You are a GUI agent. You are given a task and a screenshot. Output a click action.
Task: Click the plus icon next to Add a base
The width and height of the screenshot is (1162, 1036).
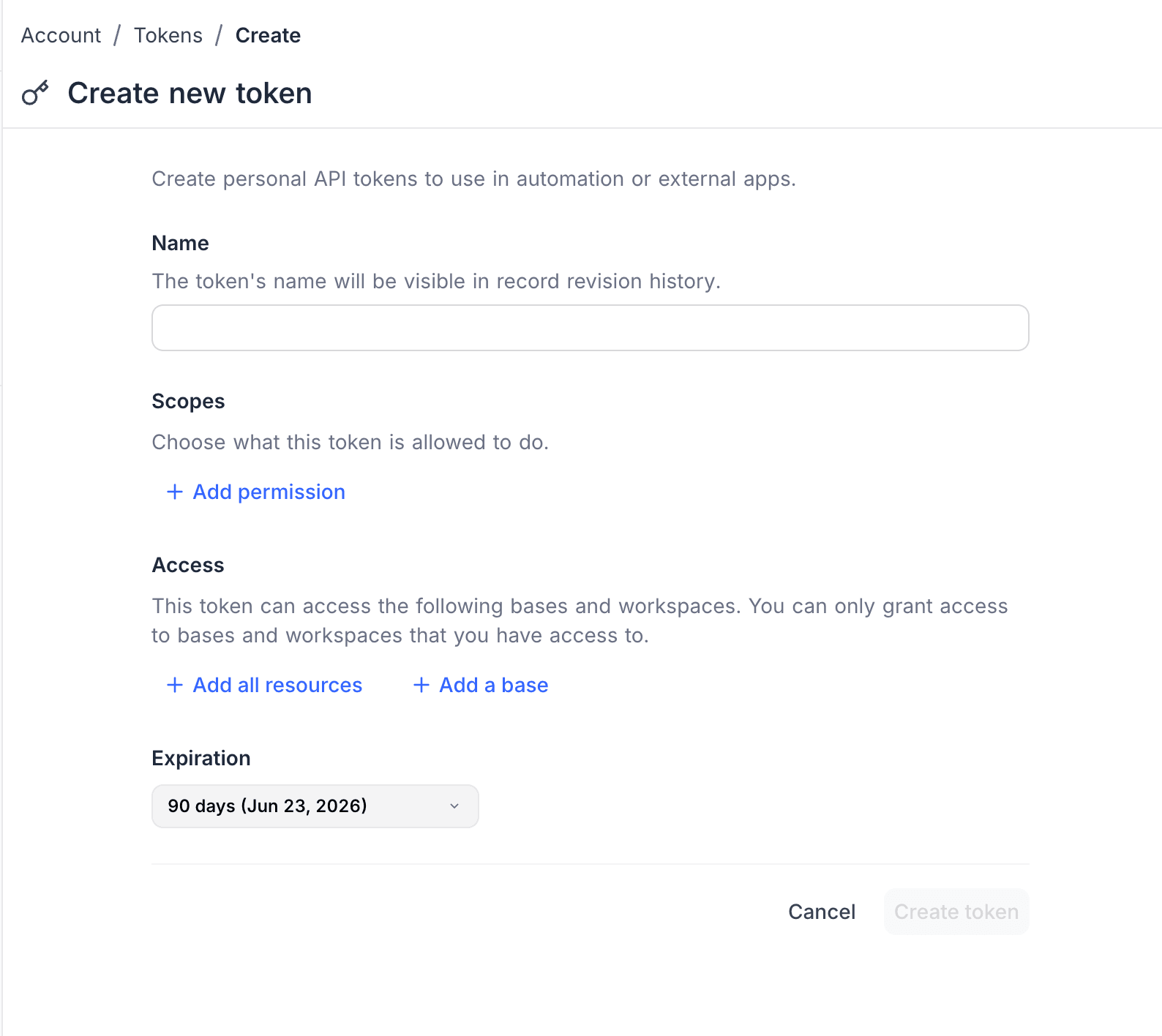click(421, 685)
